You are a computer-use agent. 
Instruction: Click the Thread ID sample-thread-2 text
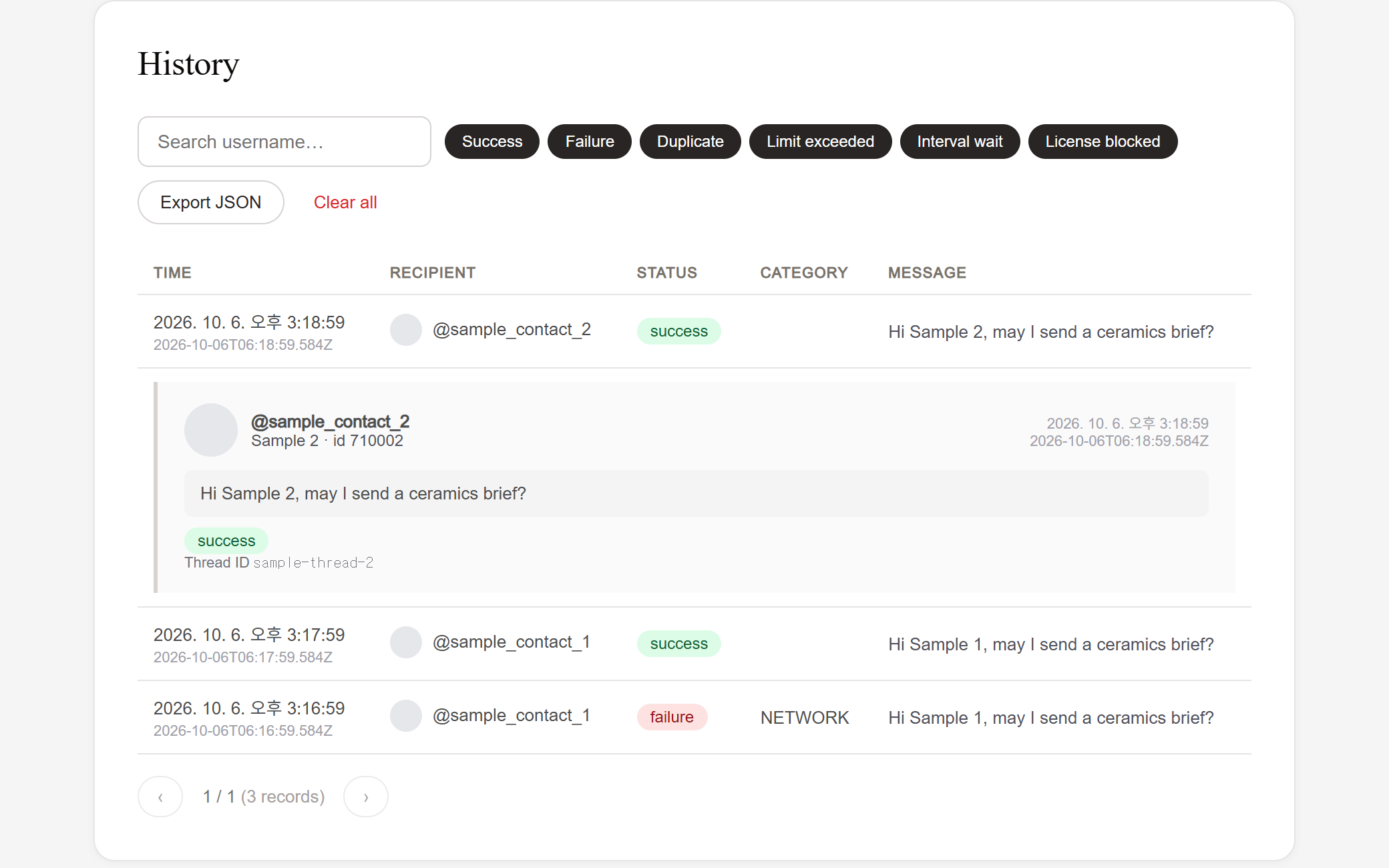point(279,563)
